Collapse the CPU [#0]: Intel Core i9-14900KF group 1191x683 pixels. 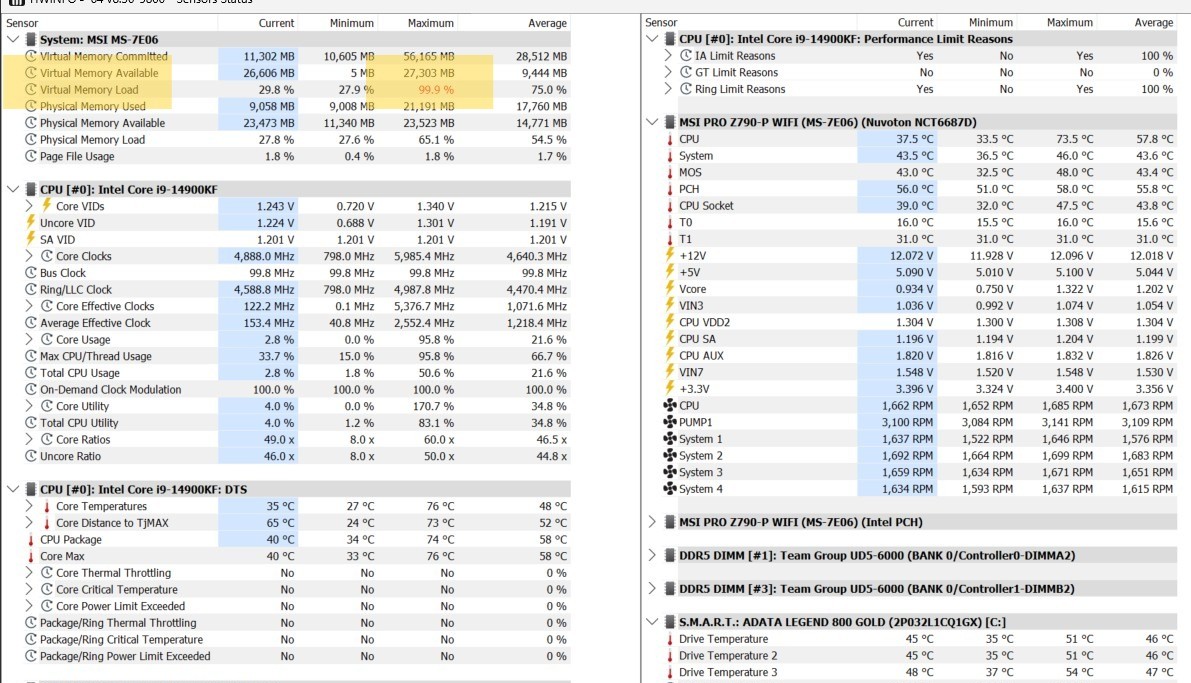click(13, 189)
